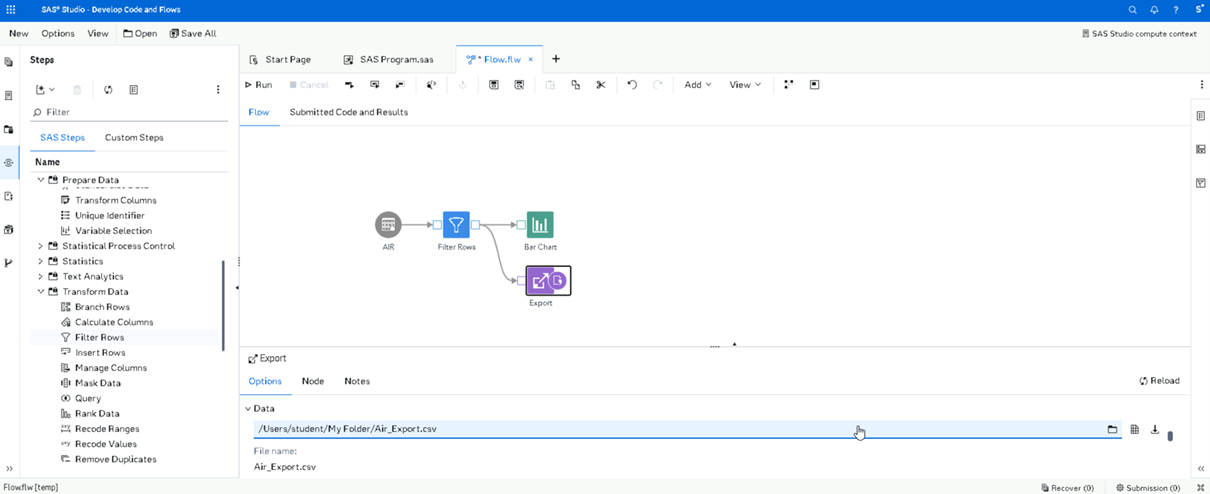1210x494 pixels.
Task: Select Unique Identifier step
Action: point(109,215)
